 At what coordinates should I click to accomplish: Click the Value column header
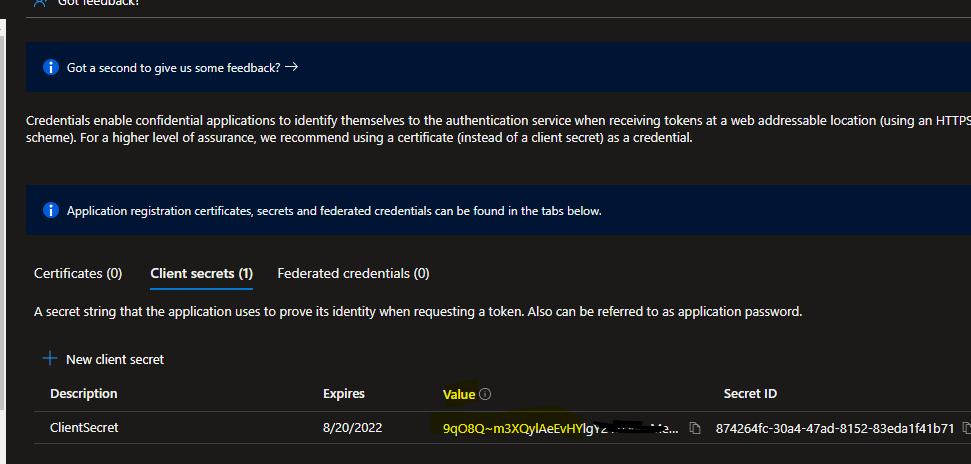tap(459, 394)
